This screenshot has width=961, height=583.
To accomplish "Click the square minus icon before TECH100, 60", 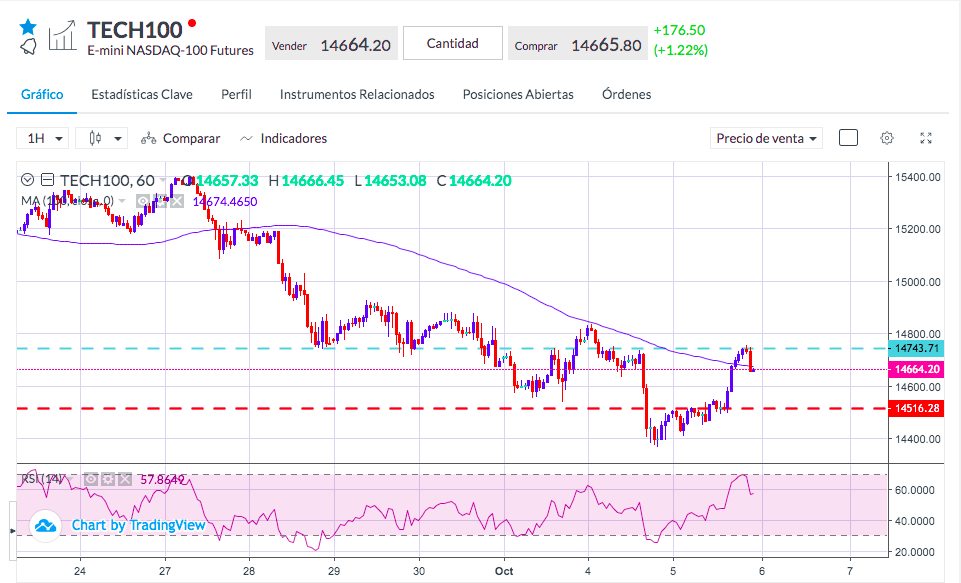I will [x=47, y=180].
